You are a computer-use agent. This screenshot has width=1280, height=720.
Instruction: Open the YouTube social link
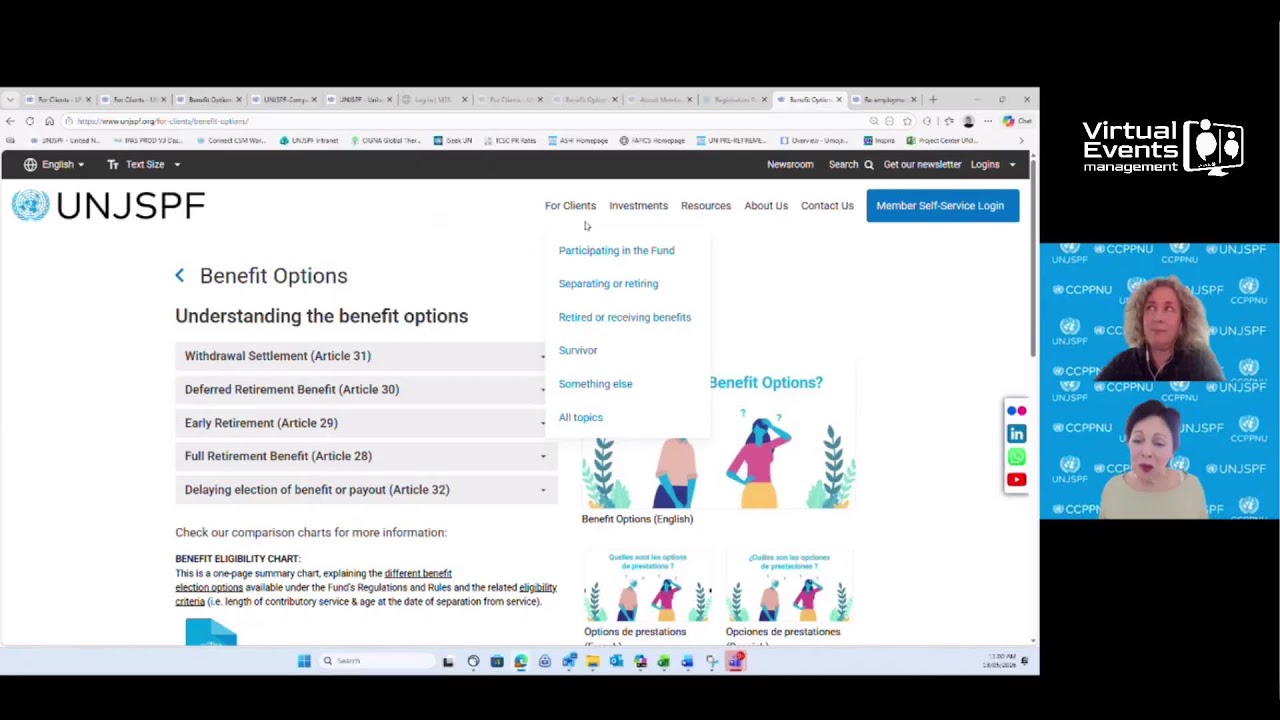pyautogui.click(x=1016, y=480)
